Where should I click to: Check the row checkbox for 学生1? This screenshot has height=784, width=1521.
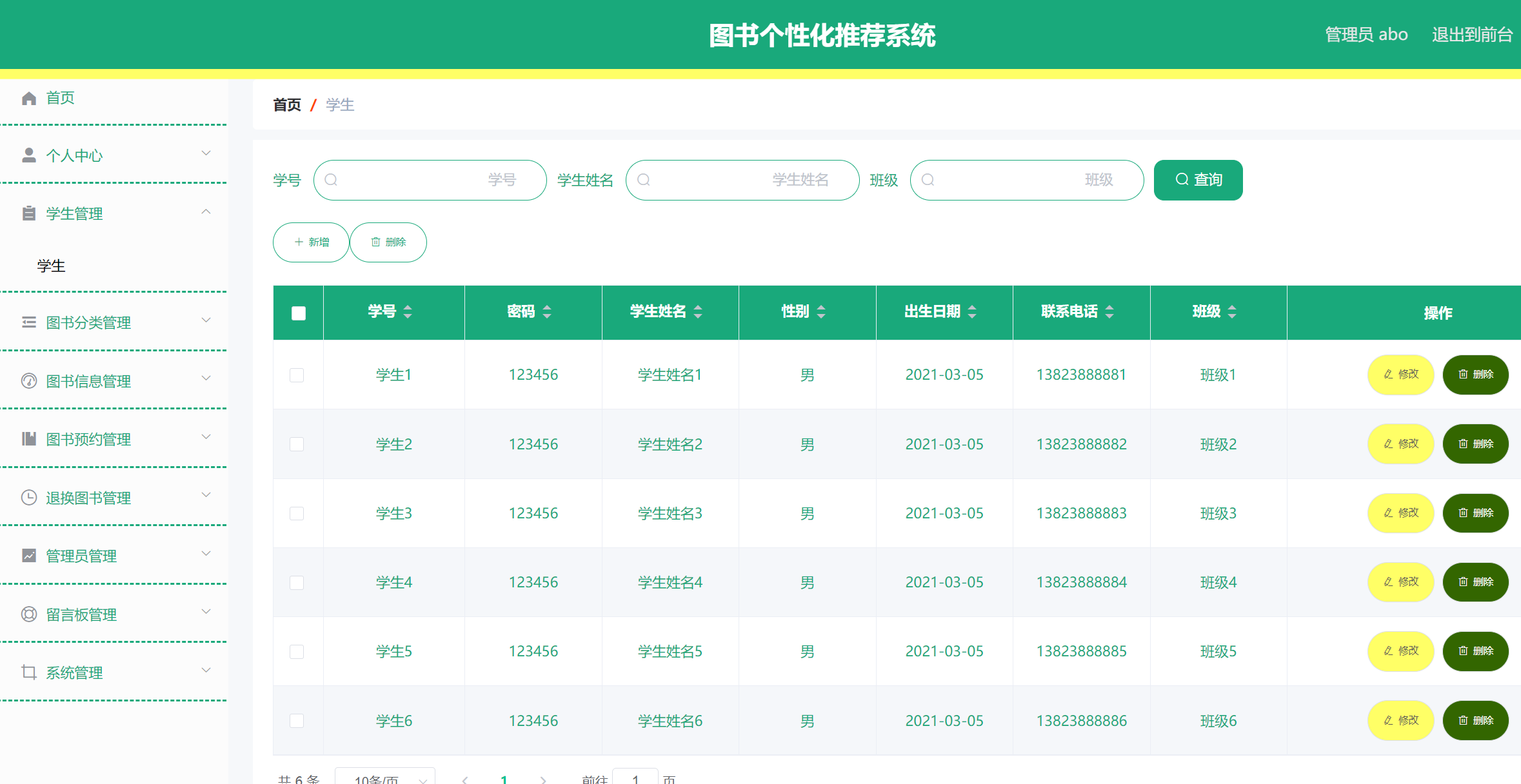[x=297, y=375]
